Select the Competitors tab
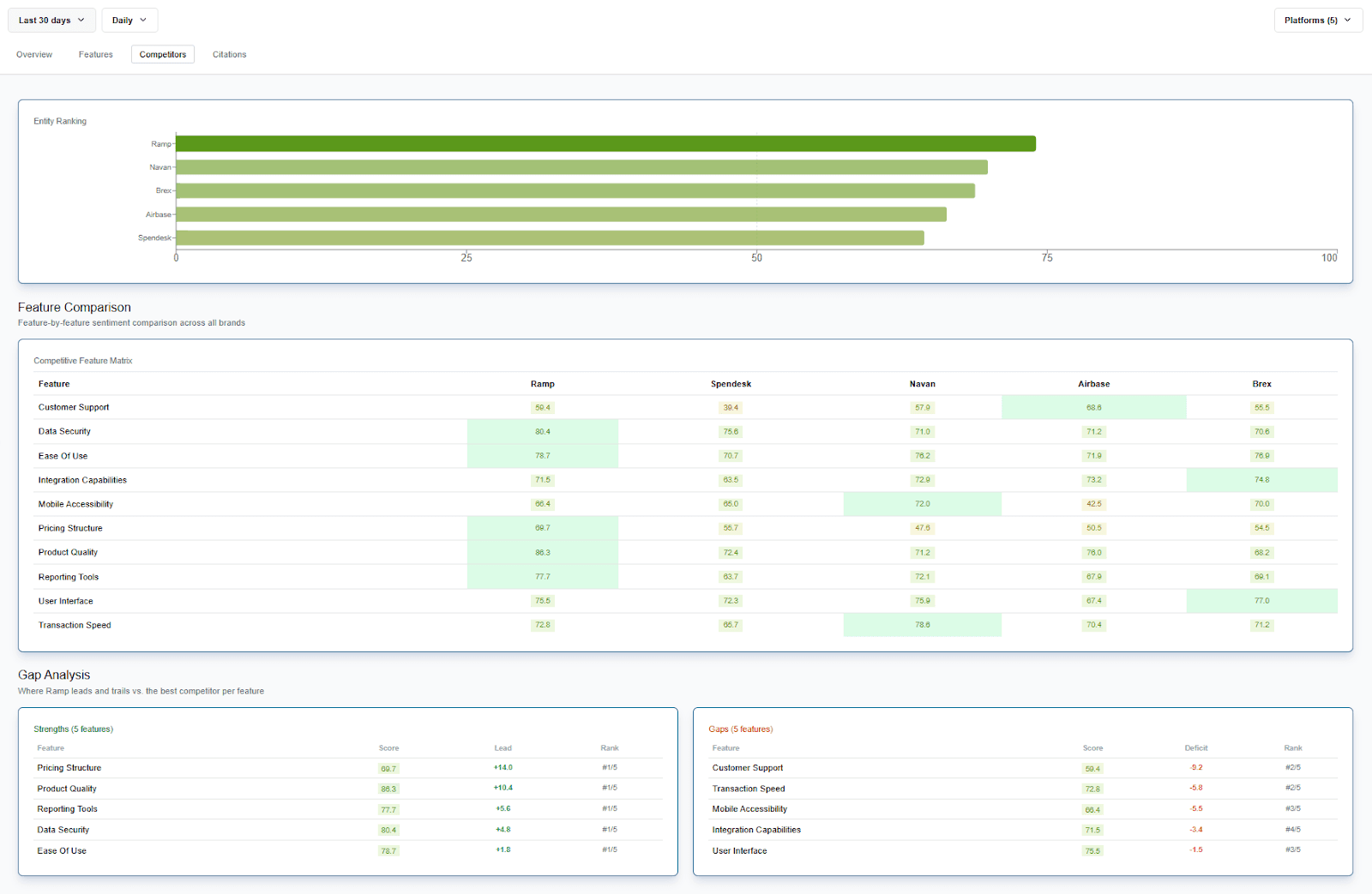 [x=162, y=54]
